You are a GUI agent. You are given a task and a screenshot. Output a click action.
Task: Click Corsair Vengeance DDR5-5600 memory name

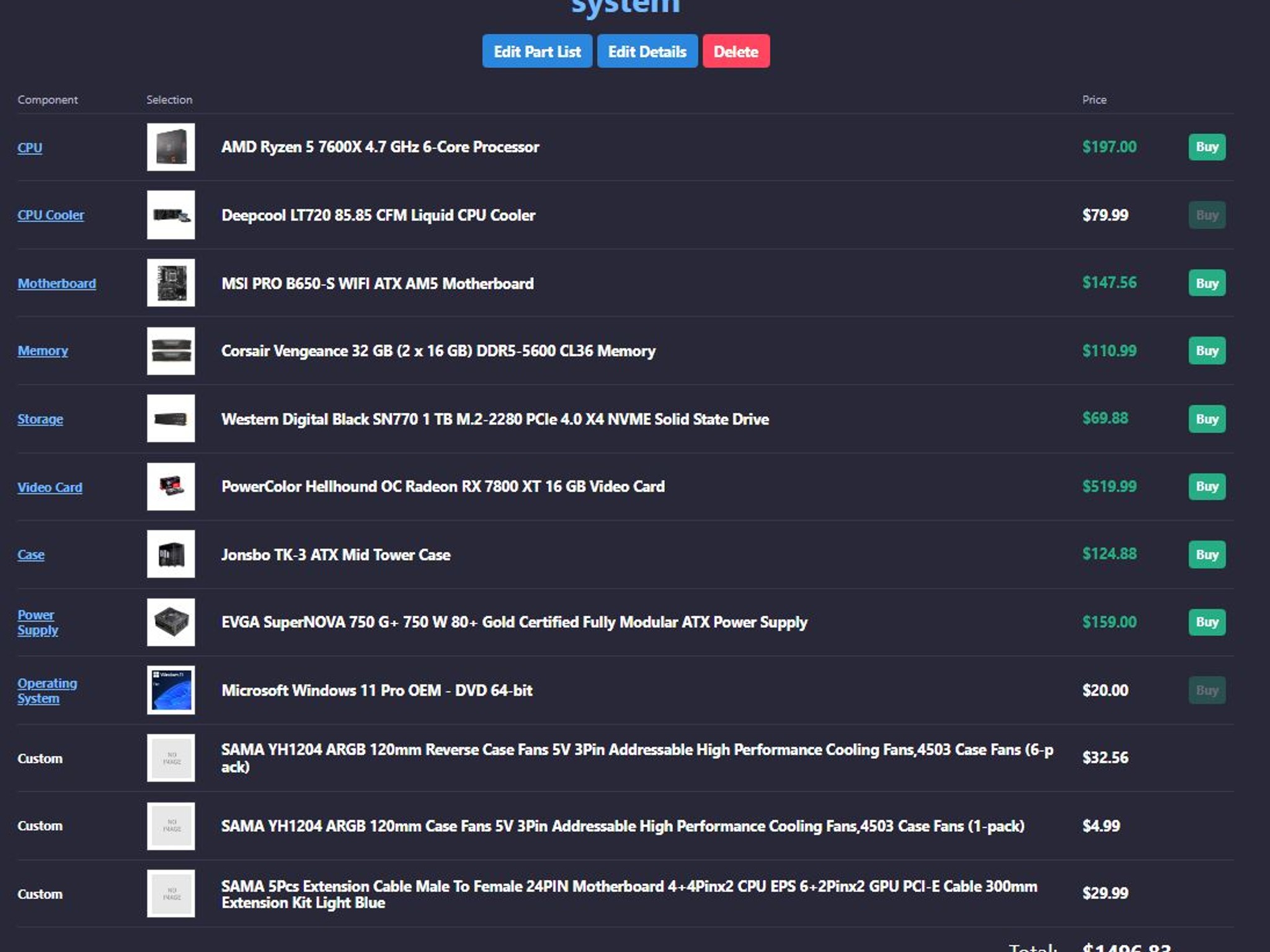[438, 351]
